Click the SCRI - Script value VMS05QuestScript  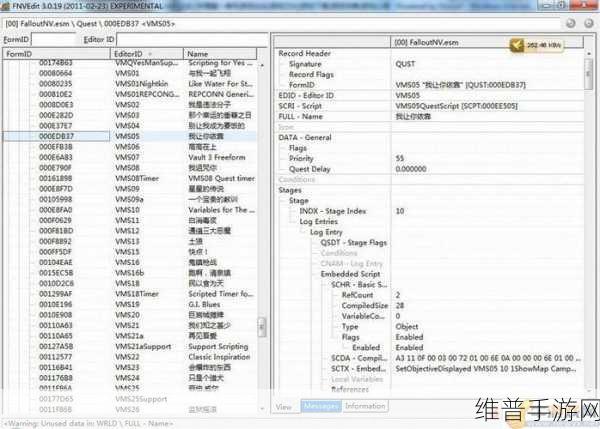pos(457,106)
